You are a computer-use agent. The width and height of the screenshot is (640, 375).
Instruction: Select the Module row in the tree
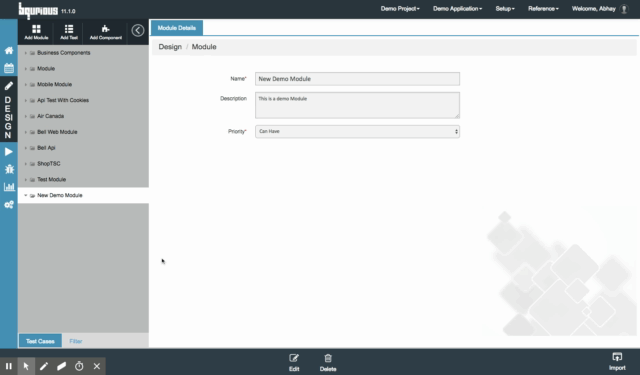pyautogui.click(x=83, y=69)
